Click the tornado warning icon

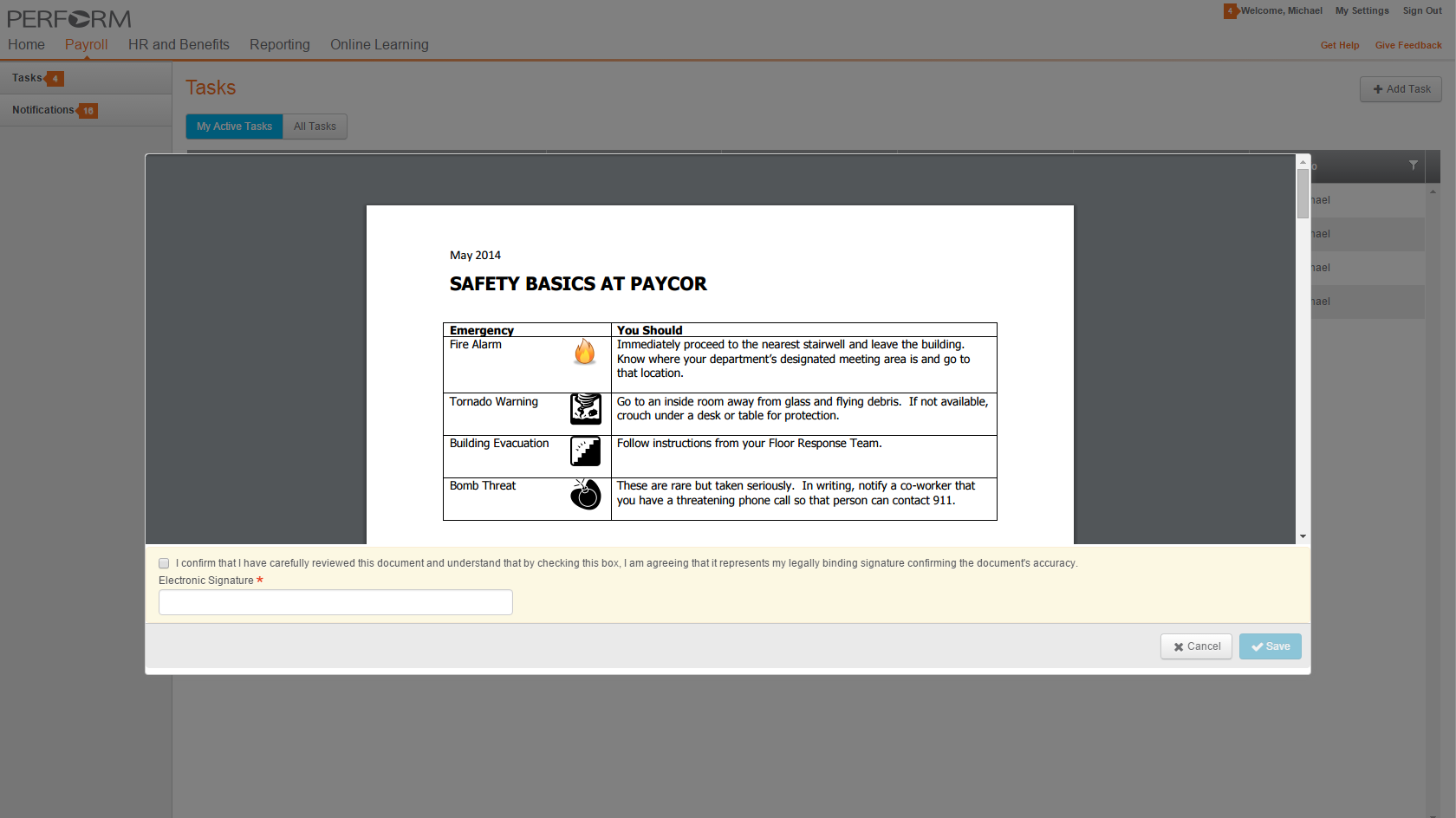click(586, 409)
